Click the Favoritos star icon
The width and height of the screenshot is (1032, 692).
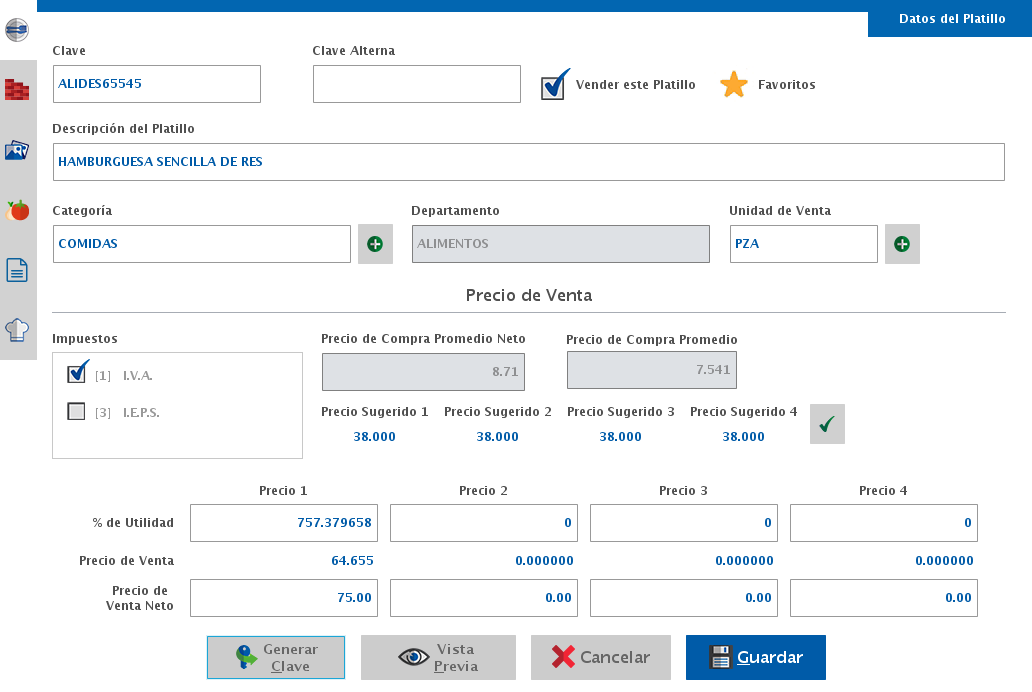point(734,85)
